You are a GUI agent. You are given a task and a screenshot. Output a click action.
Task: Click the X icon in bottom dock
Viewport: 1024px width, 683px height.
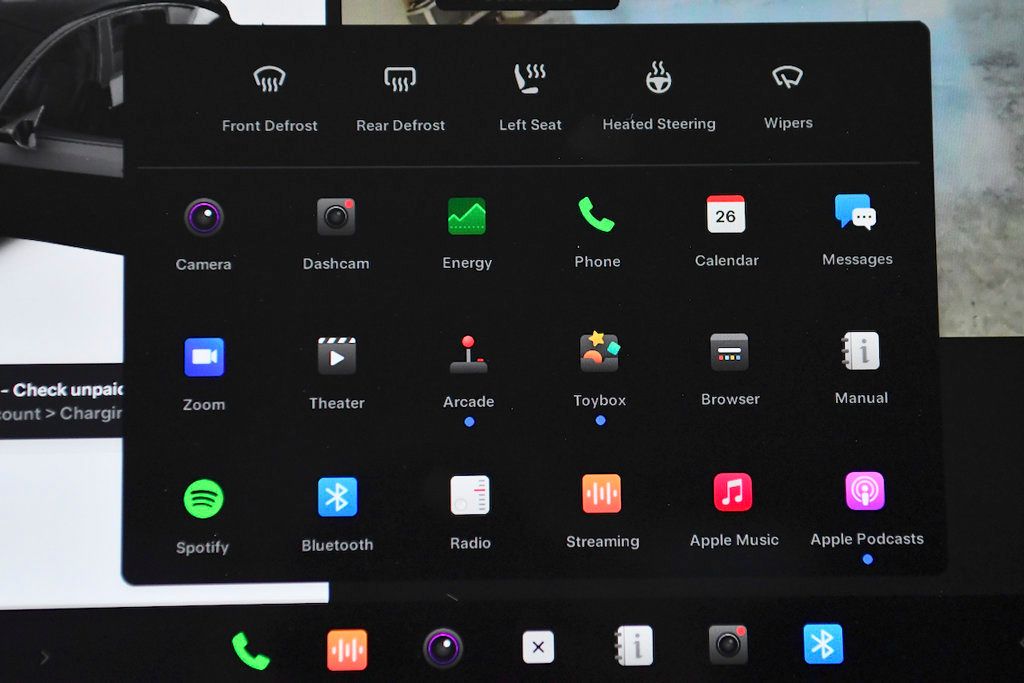(538, 647)
